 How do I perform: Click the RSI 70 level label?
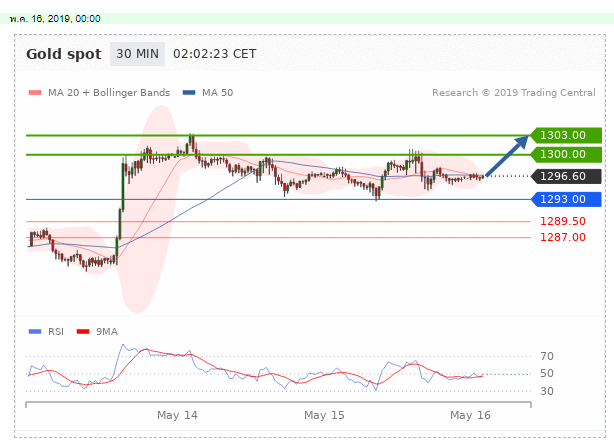click(547, 356)
